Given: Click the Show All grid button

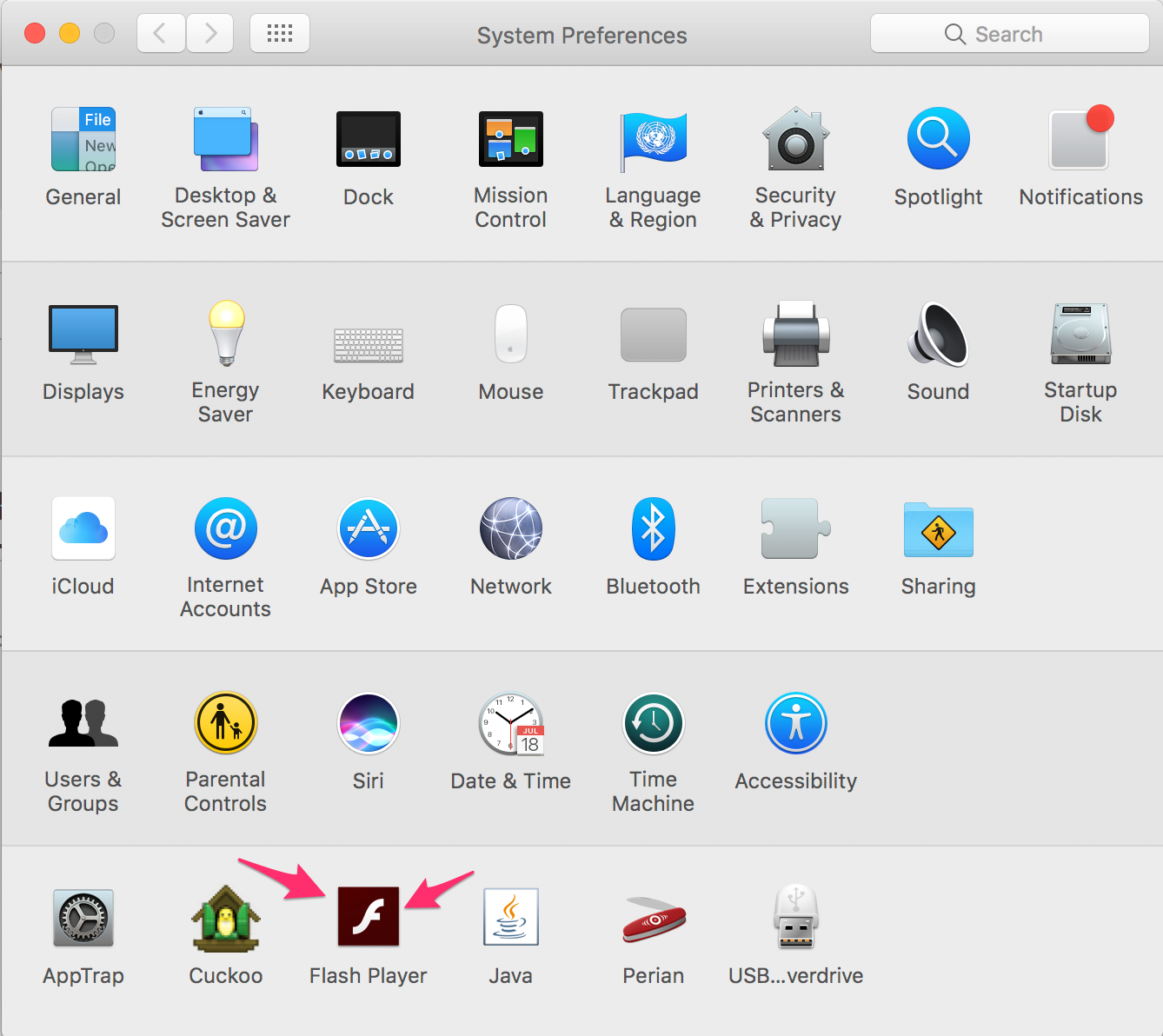Looking at the screenshot, I should 280,34.
